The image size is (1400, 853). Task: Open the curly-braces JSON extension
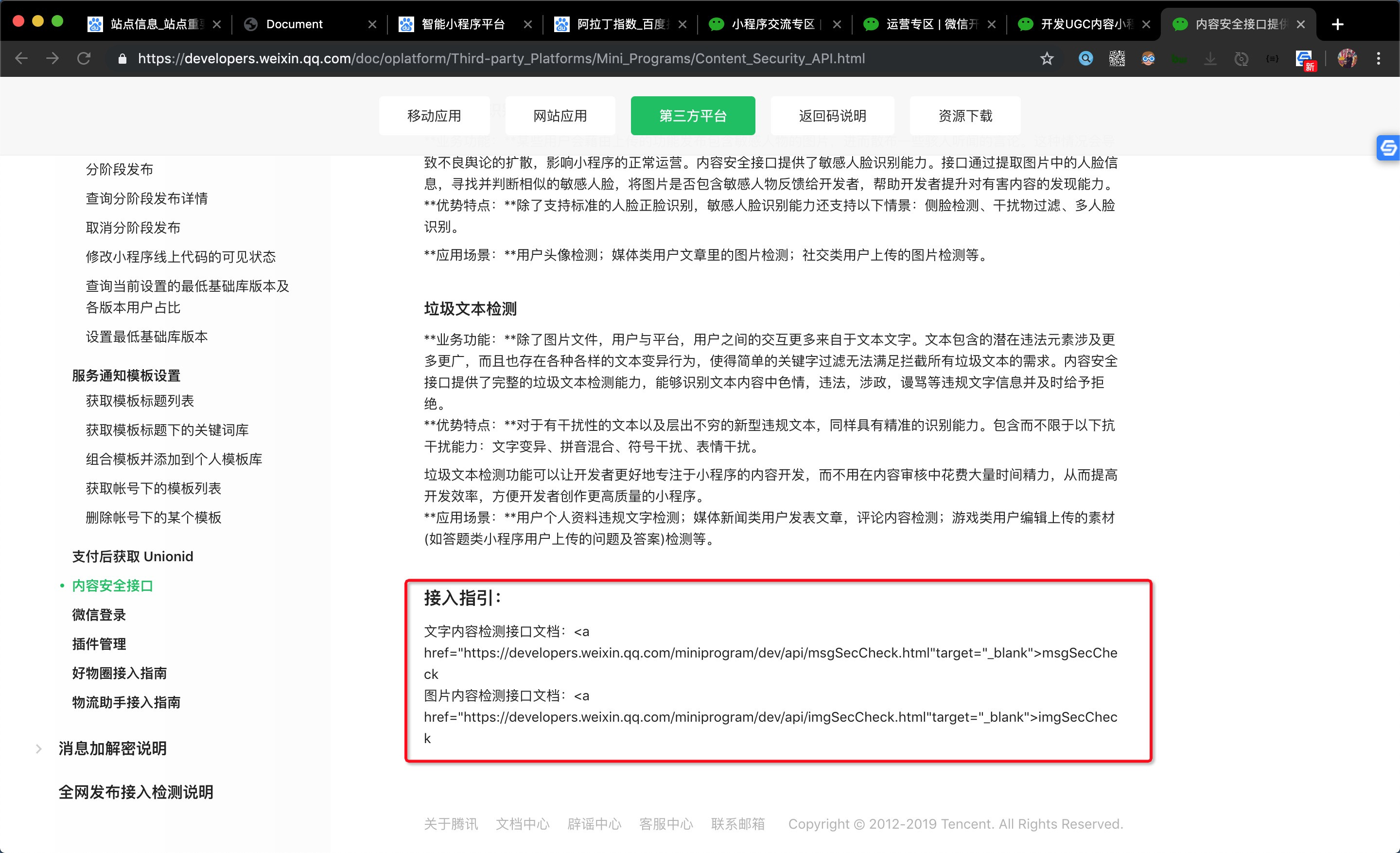click(x=1272, y=58)
